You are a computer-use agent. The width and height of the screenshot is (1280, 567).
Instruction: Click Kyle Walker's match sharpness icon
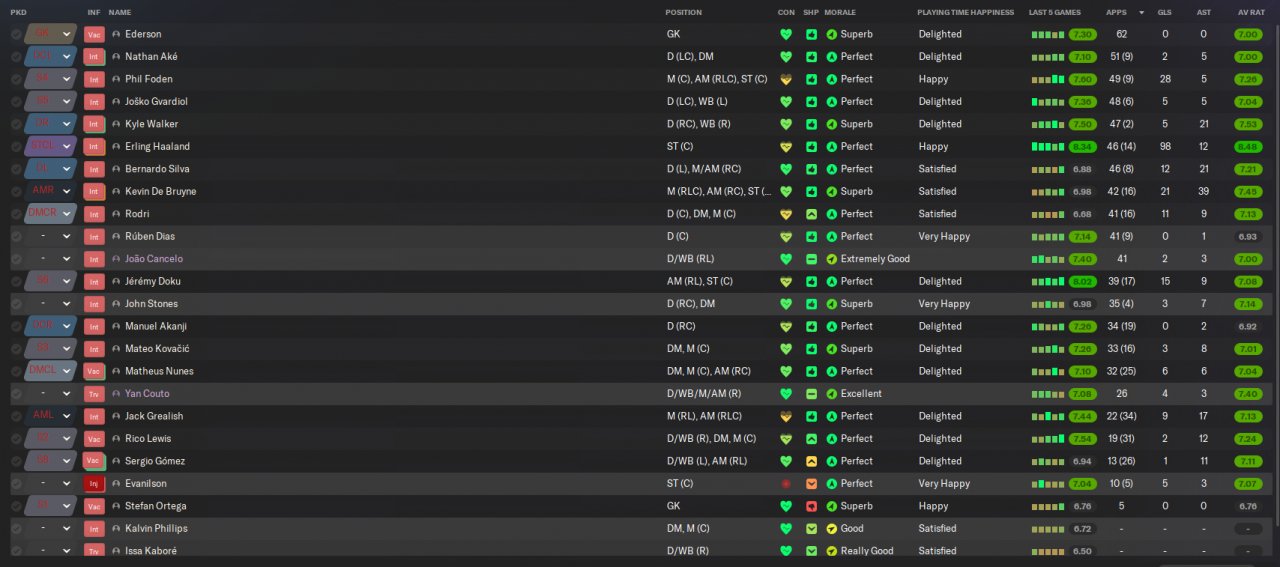click(811, 124)
